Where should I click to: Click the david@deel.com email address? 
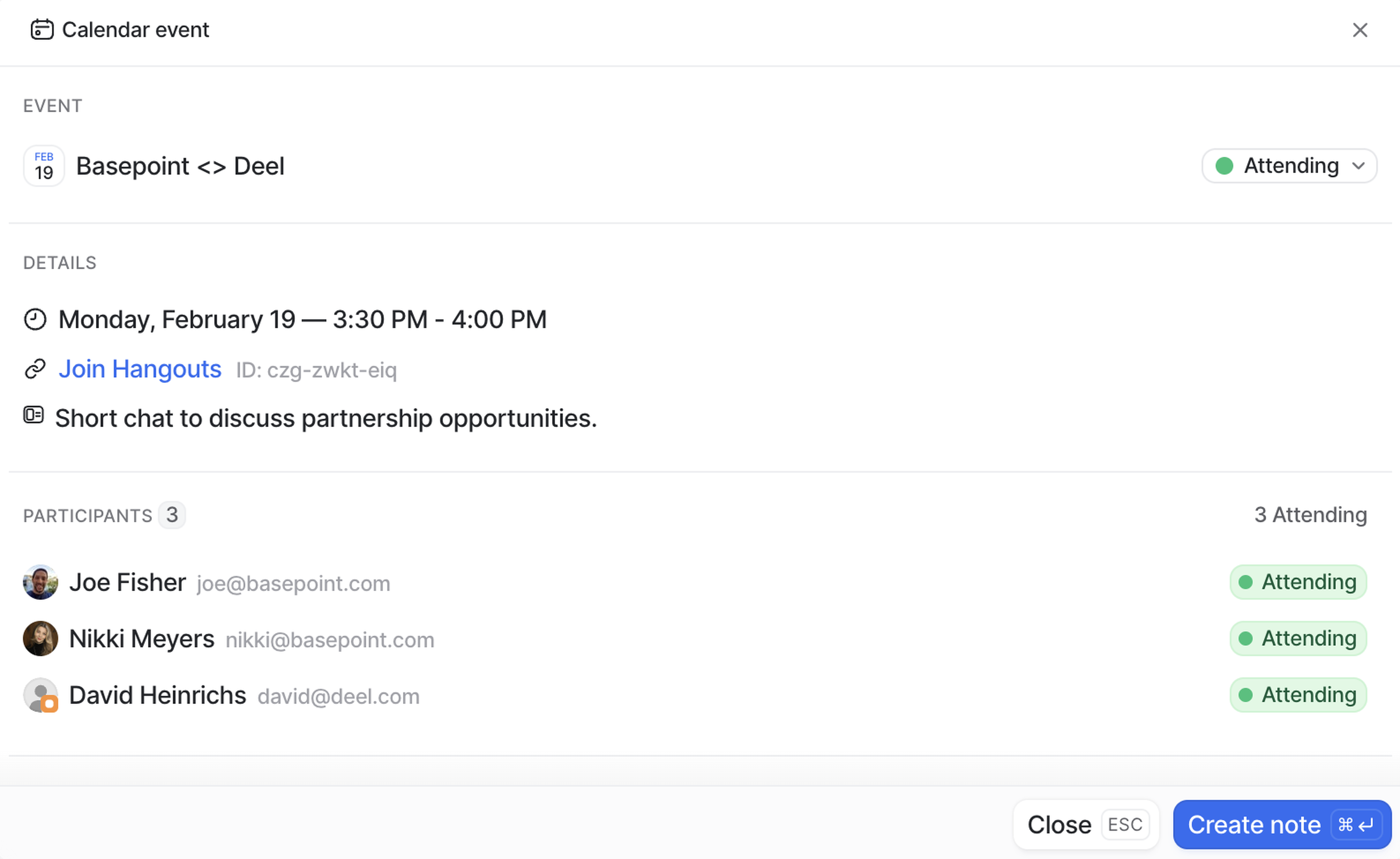pos(339,696)
